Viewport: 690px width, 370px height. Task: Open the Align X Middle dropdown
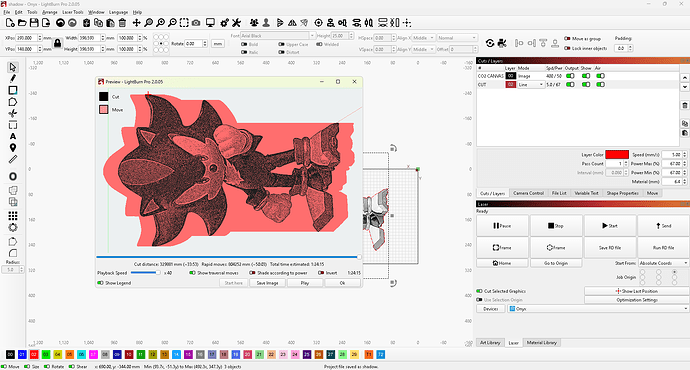tap(423, 38)
